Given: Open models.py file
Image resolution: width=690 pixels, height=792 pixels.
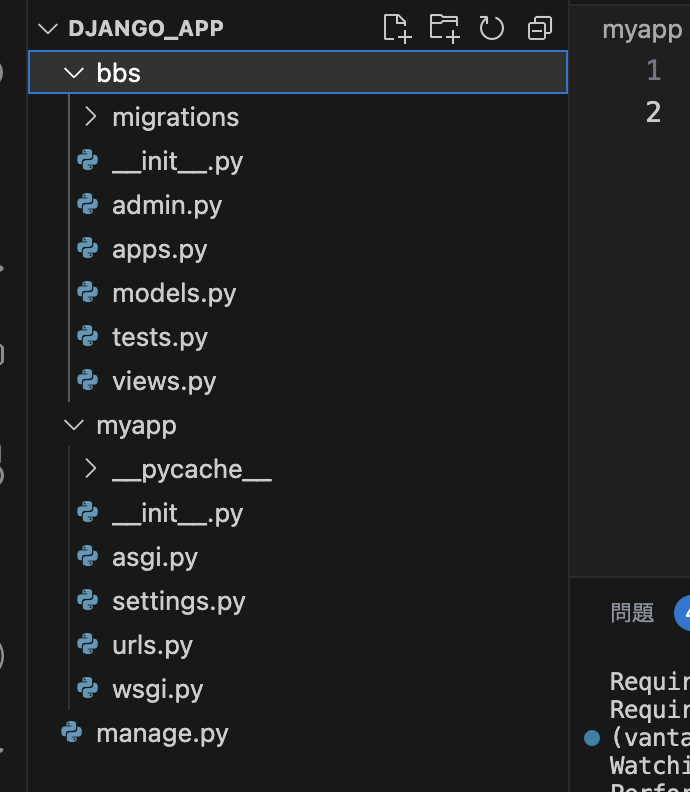Looking at the screenshot, I should pyautogui.click(x=174, y=293).
